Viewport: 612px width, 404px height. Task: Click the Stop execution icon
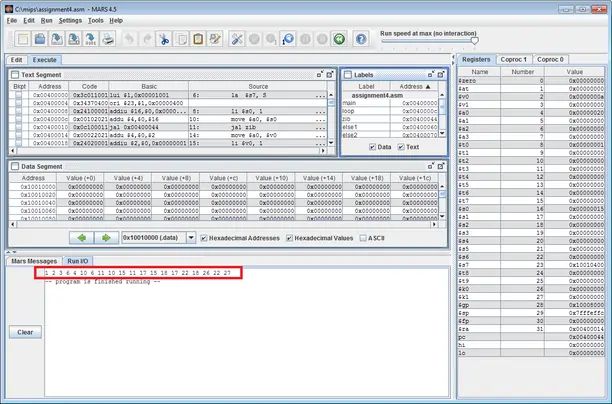coord(322,39)
